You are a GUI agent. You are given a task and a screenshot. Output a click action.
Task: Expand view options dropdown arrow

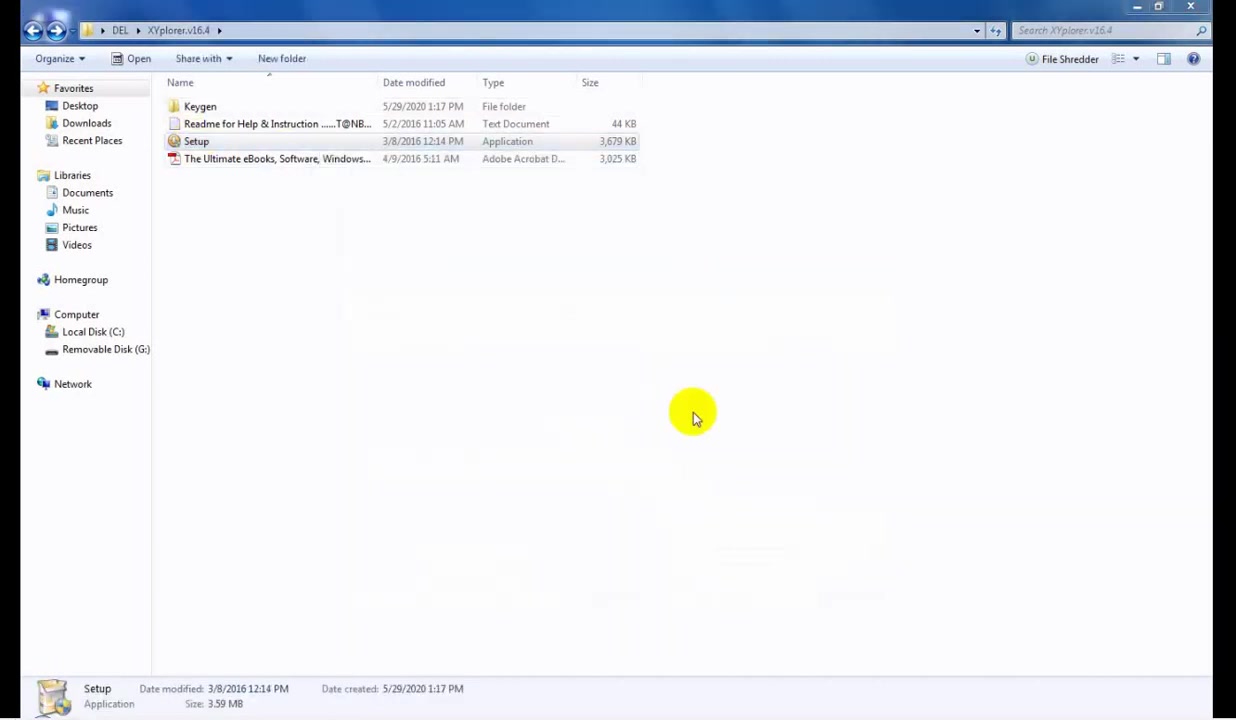[1136, 59]
